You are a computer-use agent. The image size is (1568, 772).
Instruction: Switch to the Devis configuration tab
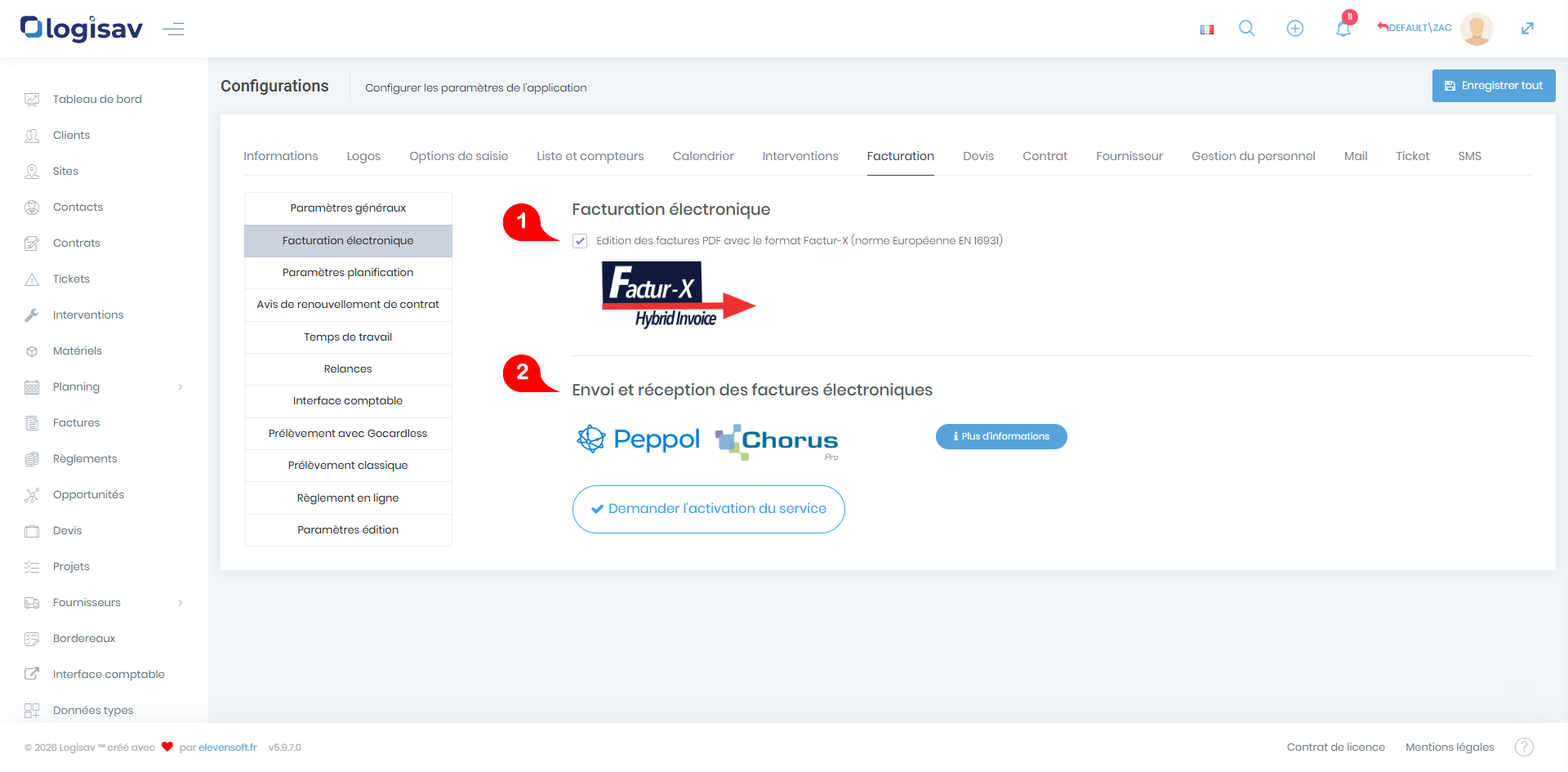click(x=978, y=156)
